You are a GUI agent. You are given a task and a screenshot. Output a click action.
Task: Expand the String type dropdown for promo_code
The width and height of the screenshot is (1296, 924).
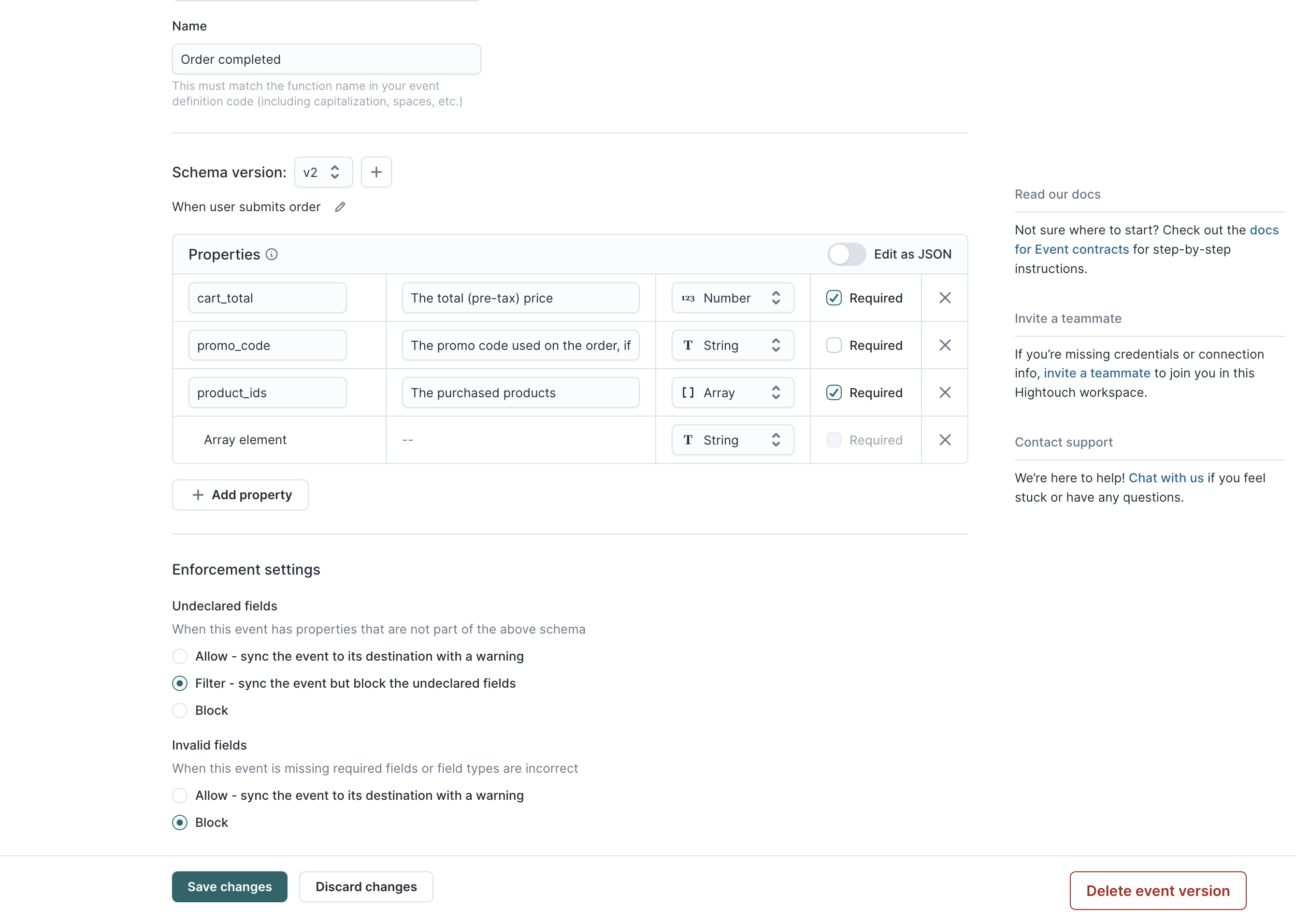731,344
